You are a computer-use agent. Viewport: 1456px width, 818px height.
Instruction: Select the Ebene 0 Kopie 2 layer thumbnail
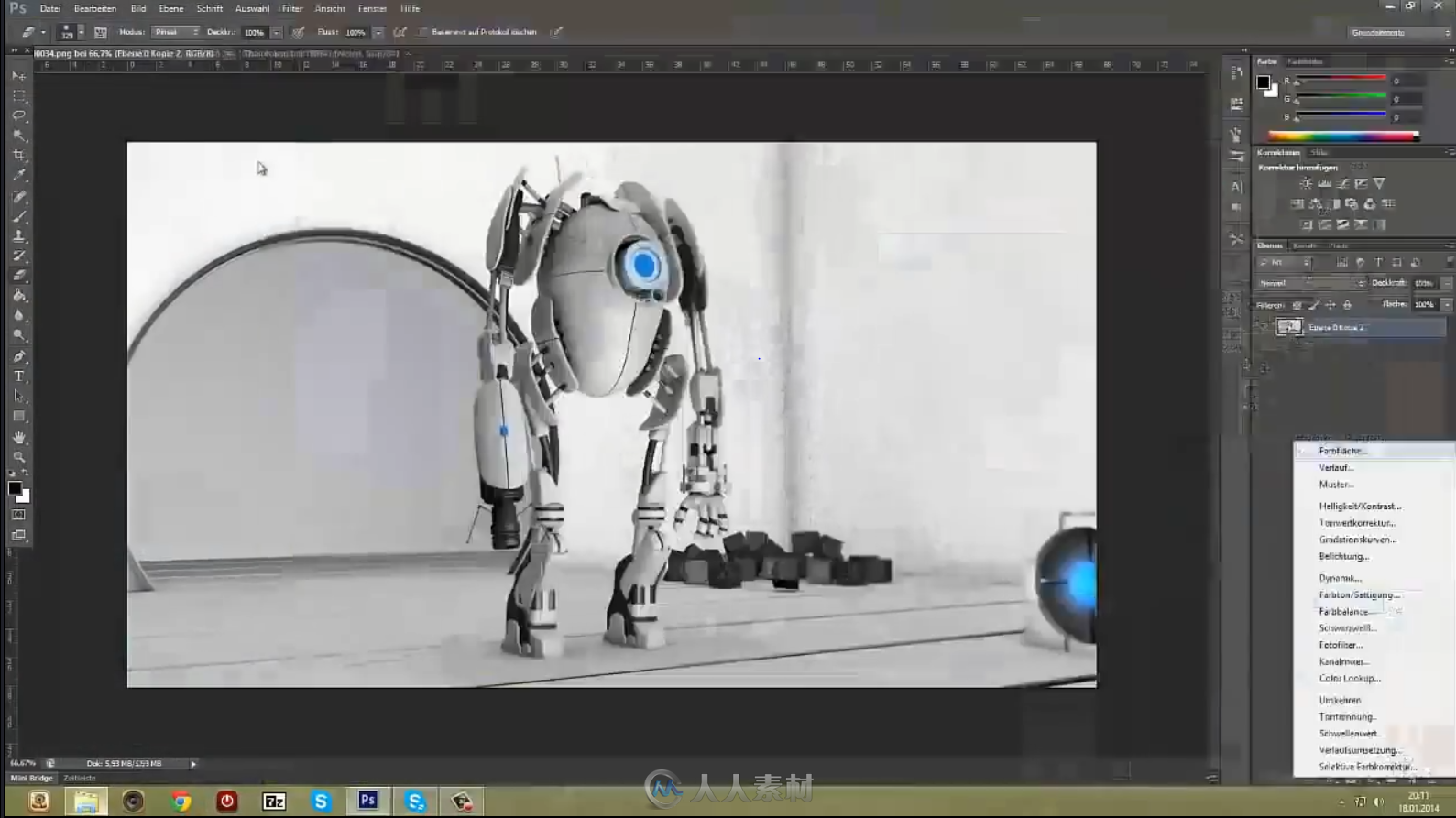coord(1290,327)
